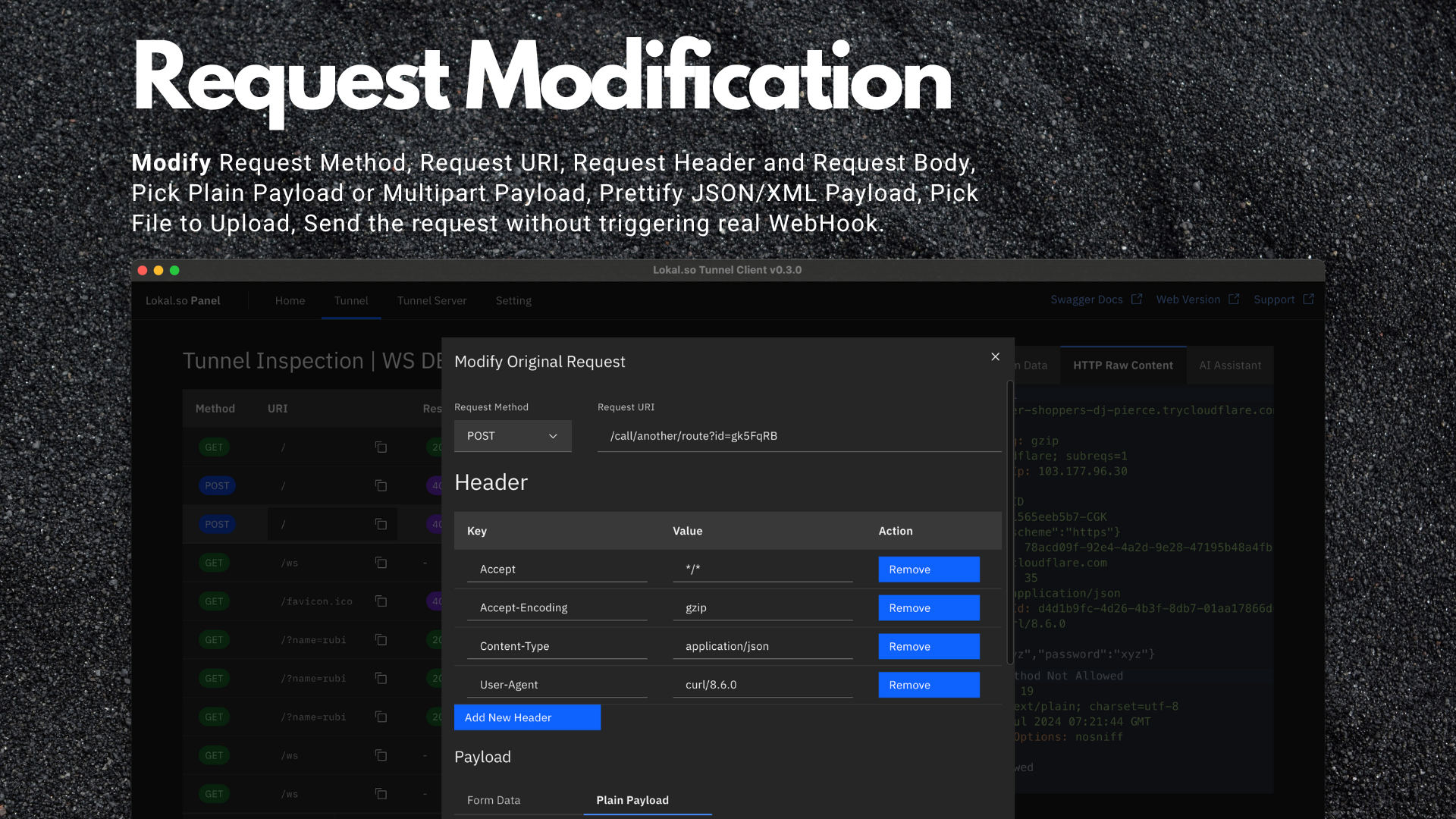The height and width of the screenshot is (819, 1456).
Task: Click external link icon beside Support
Action: (x=1308, y=300)
